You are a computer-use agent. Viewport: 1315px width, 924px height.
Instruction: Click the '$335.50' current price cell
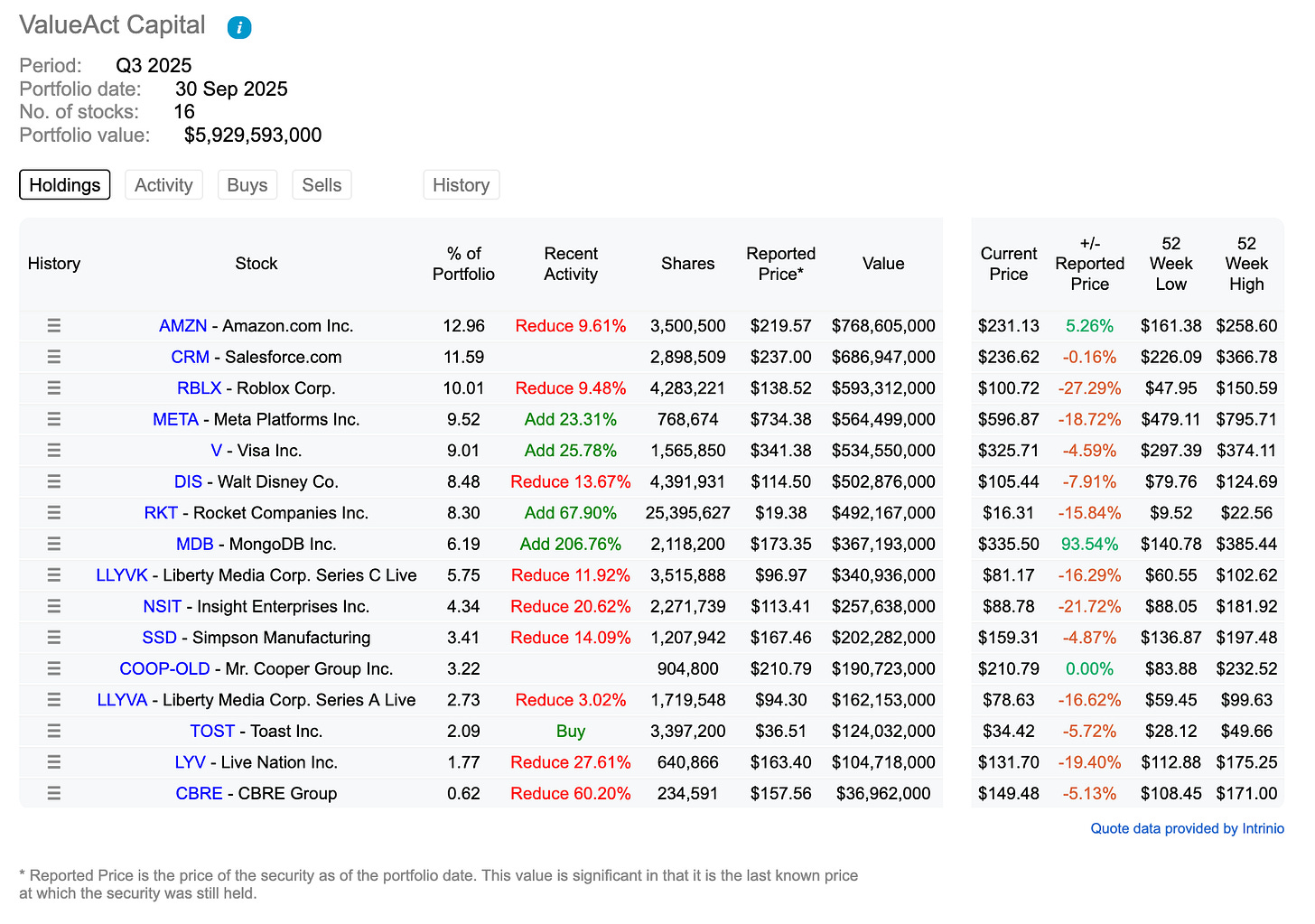[x=1009, y=544]
